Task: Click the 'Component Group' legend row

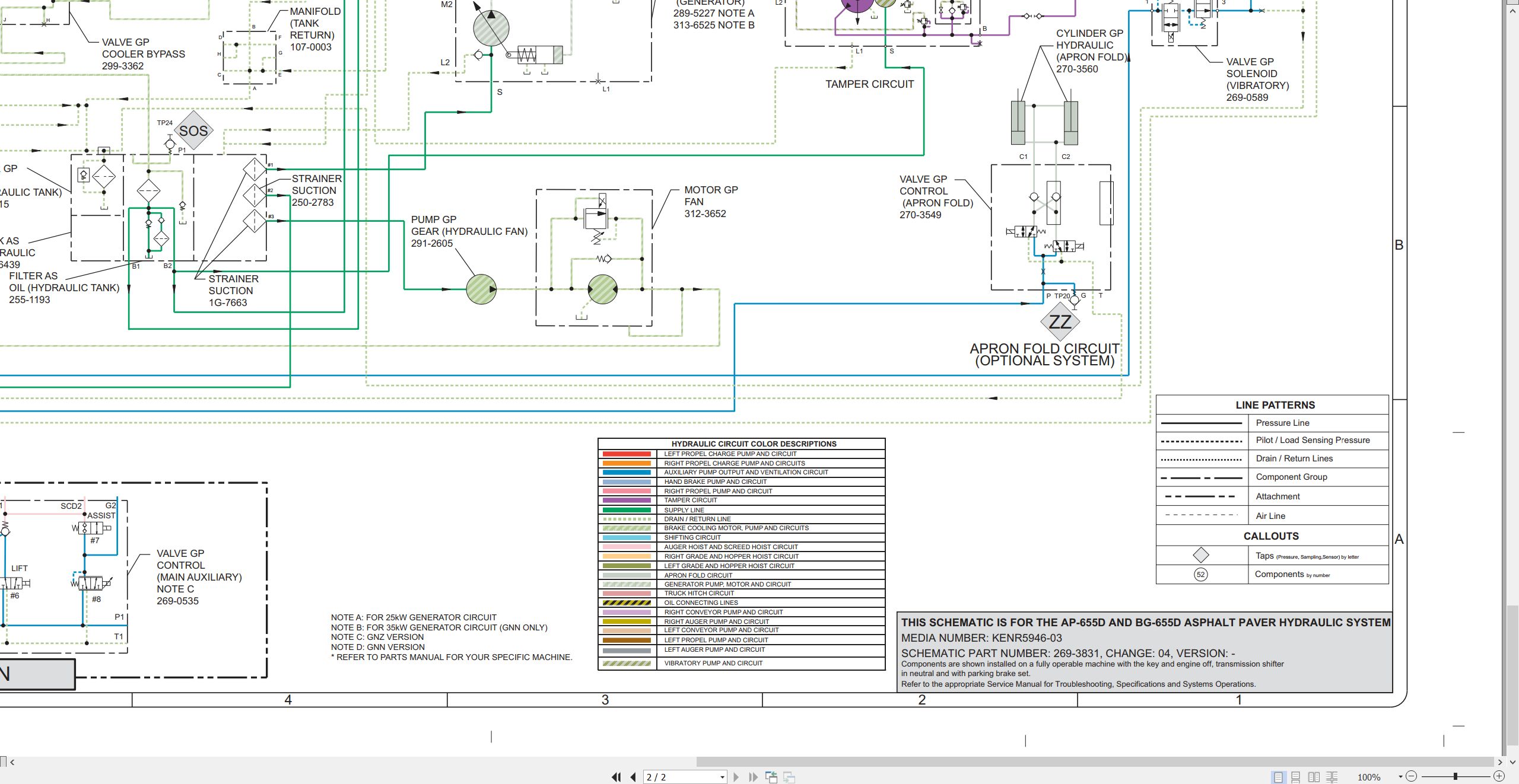Action: (1272, 477)
